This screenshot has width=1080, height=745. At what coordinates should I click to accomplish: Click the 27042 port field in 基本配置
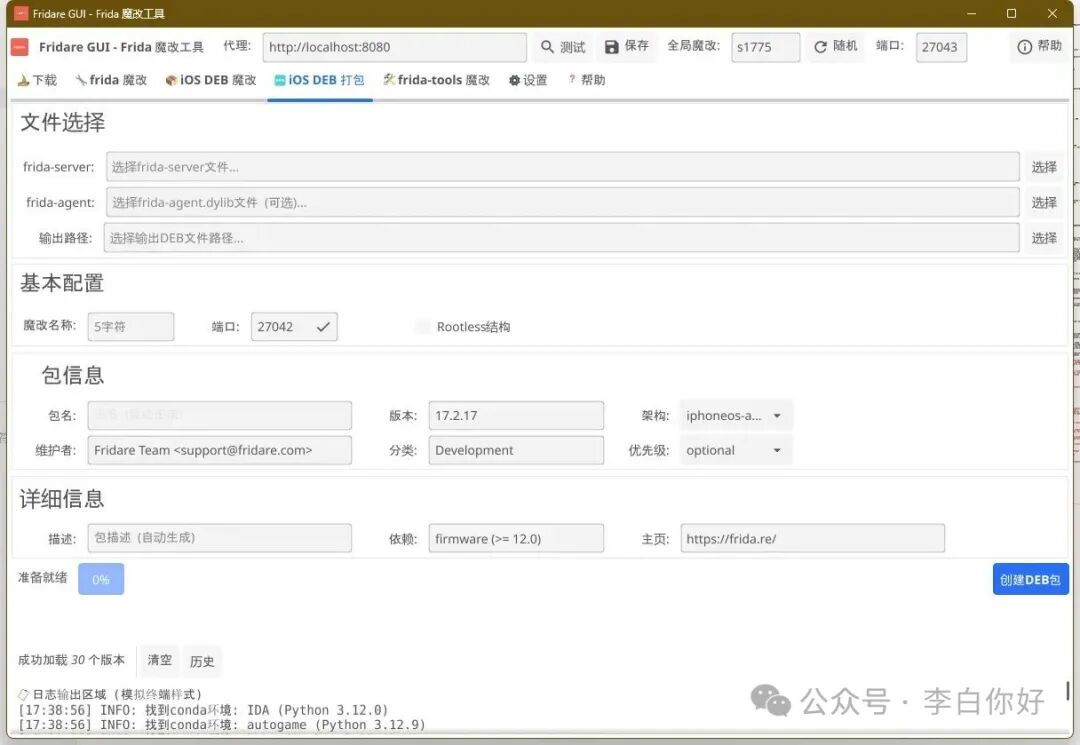(x=294, y=326)
